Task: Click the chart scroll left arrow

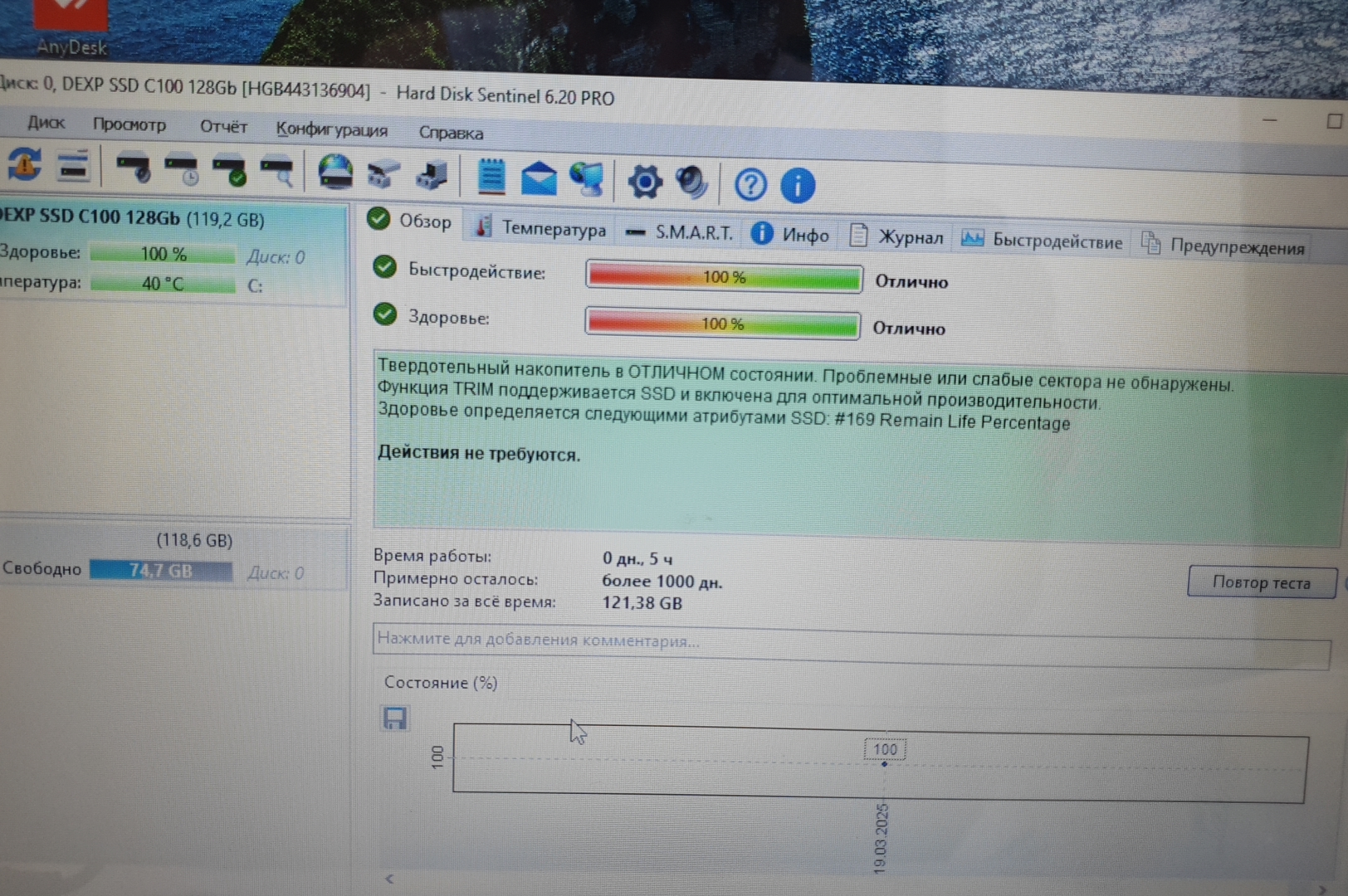Action: click(389, 878)
